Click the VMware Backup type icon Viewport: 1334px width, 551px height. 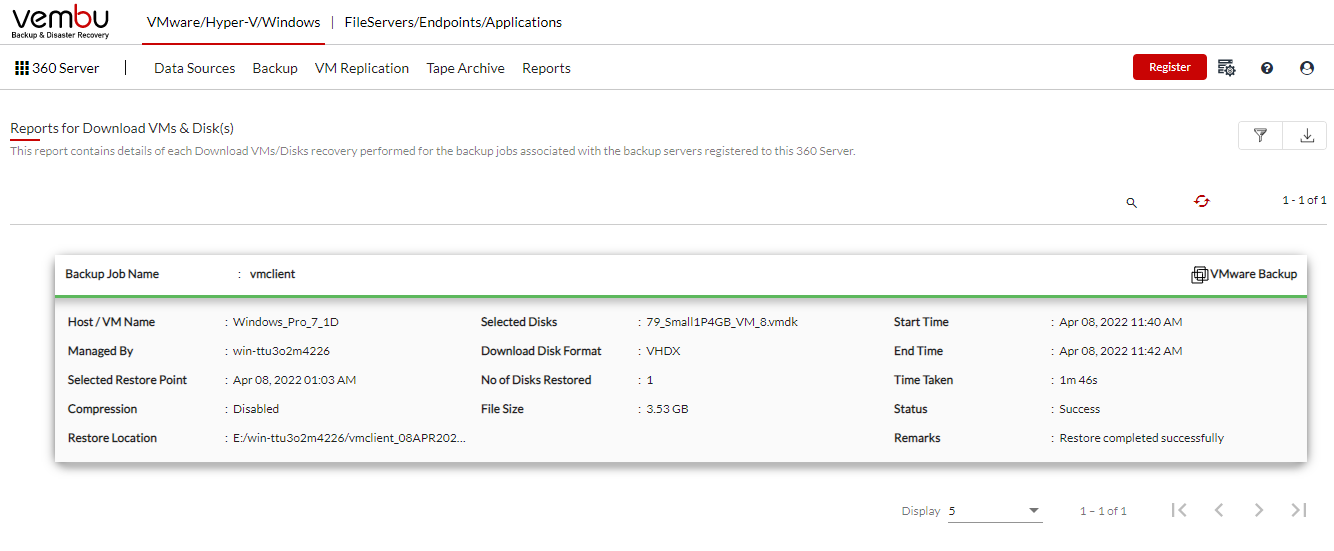pyautogui.click(x=1200, y=275)
